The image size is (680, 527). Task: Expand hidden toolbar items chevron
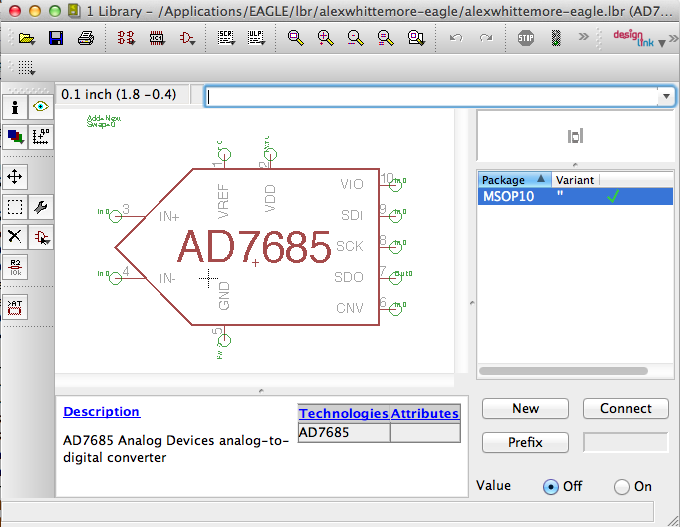584,37
